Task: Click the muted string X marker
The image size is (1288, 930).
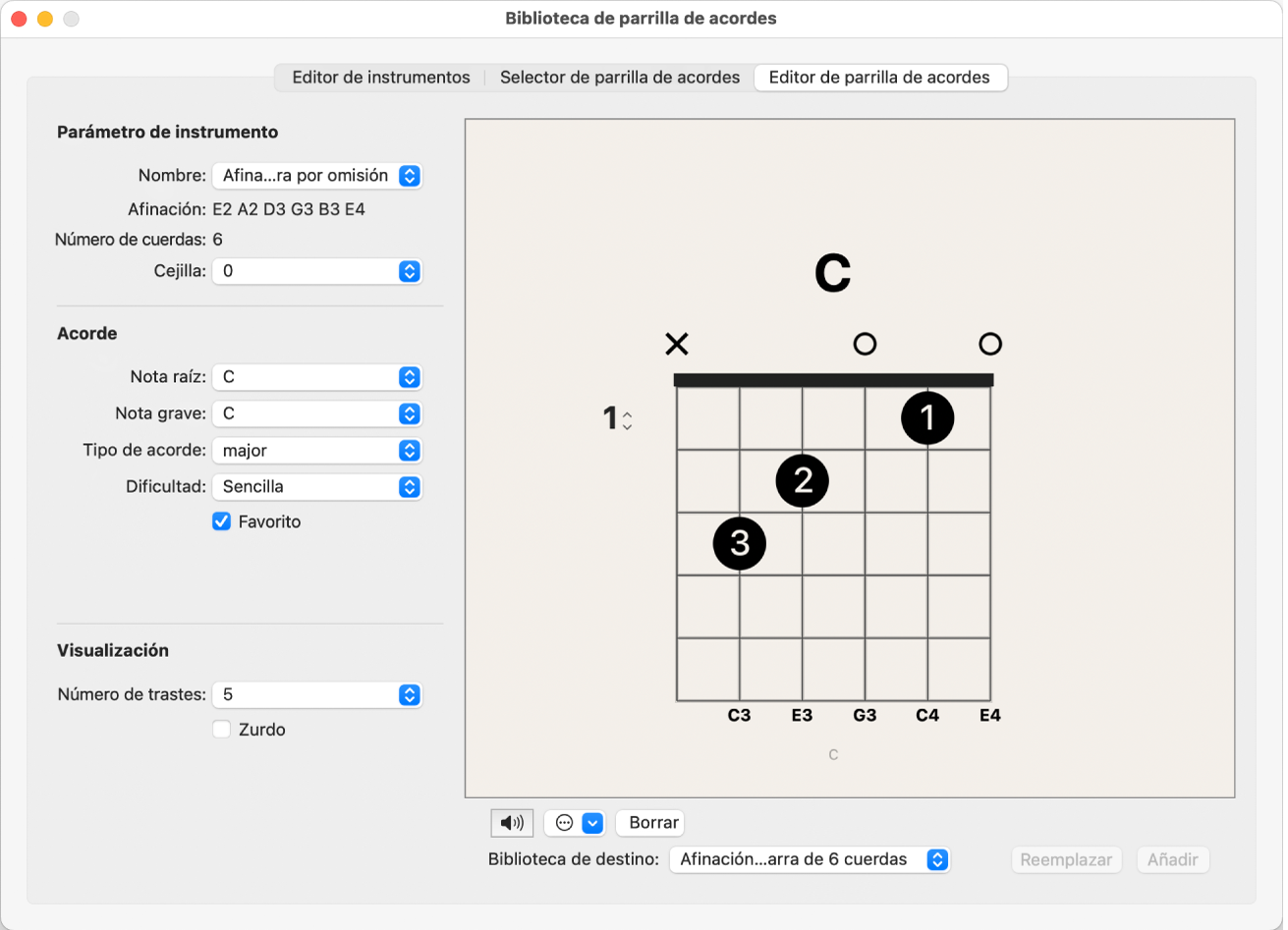Action: pos(677,344)
